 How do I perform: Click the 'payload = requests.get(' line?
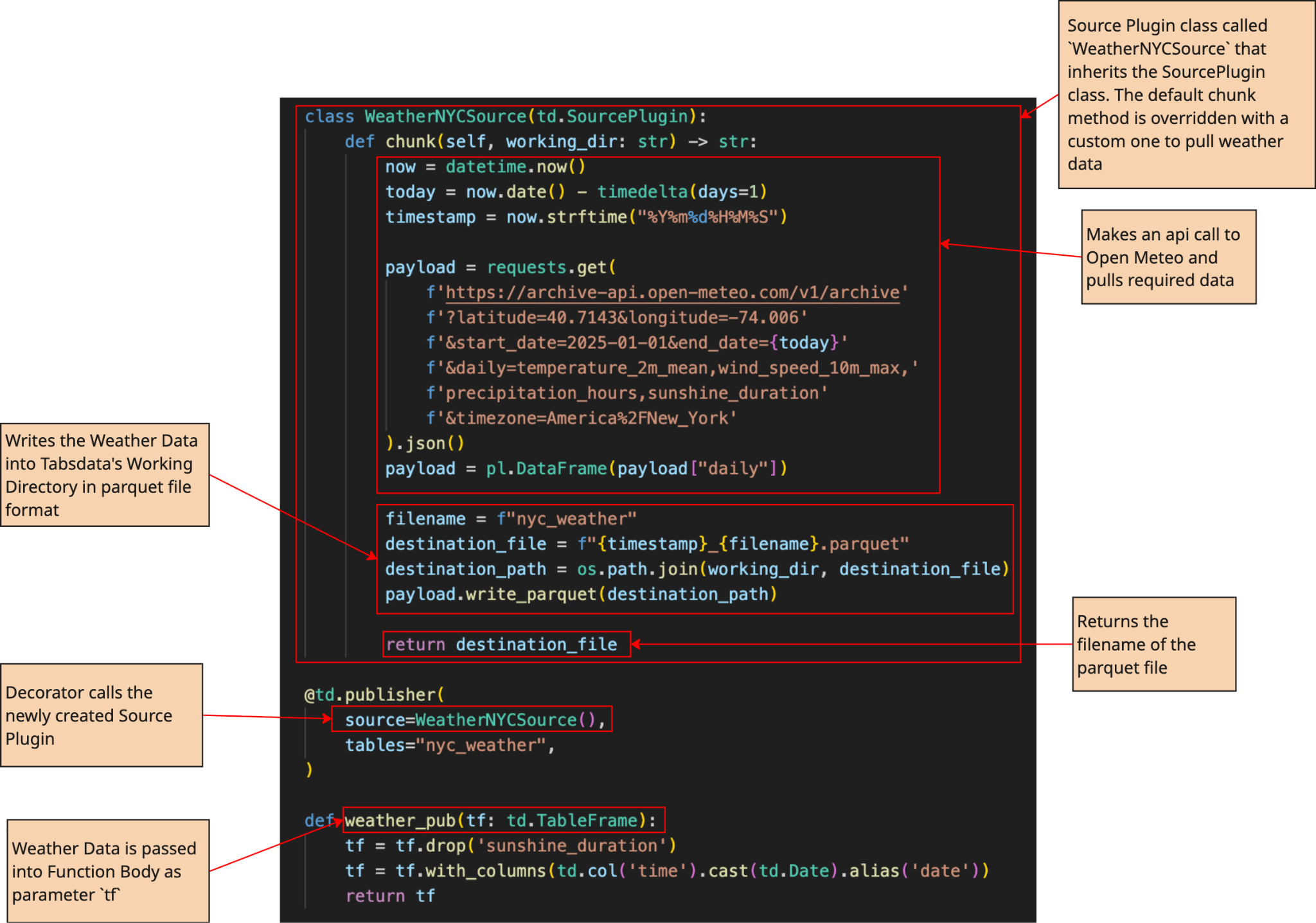pyautogui.click(x=500, y=267)
